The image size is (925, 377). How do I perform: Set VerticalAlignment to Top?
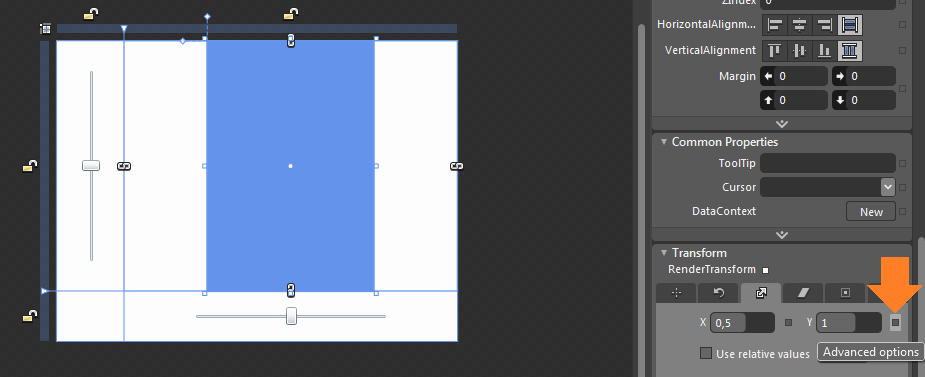(775, 51)
